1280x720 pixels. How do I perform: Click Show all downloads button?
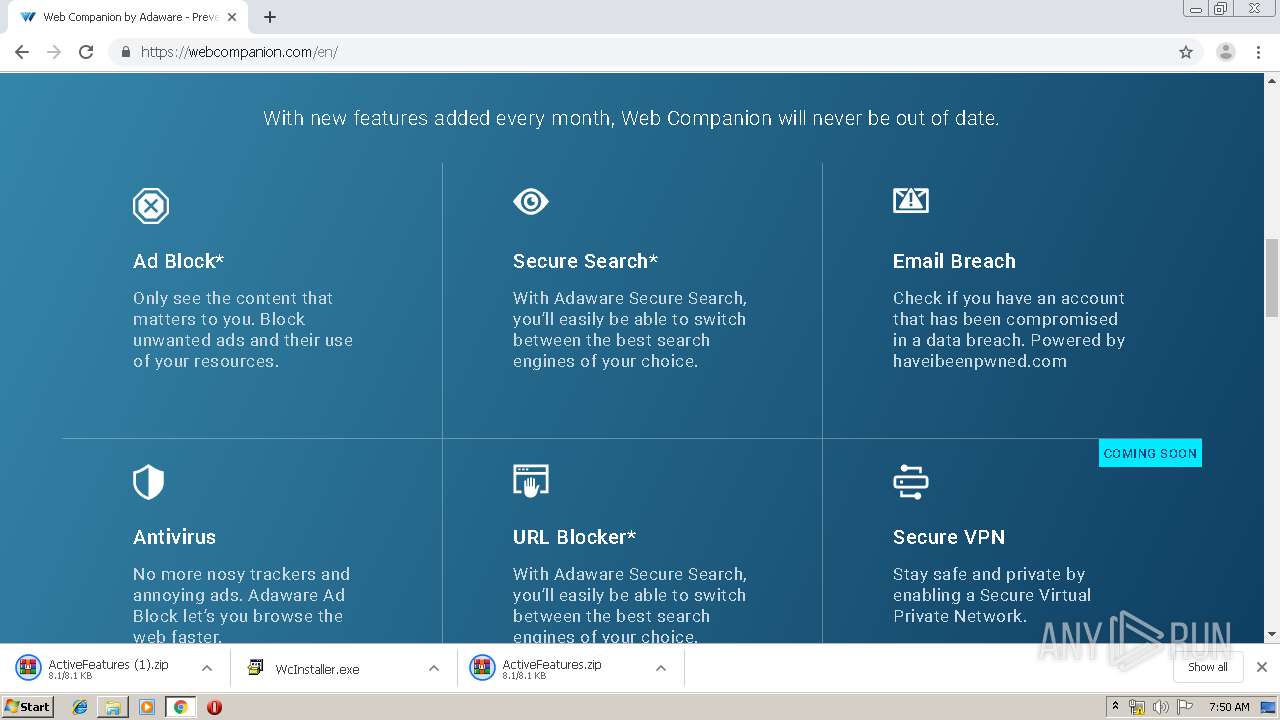1208,667
